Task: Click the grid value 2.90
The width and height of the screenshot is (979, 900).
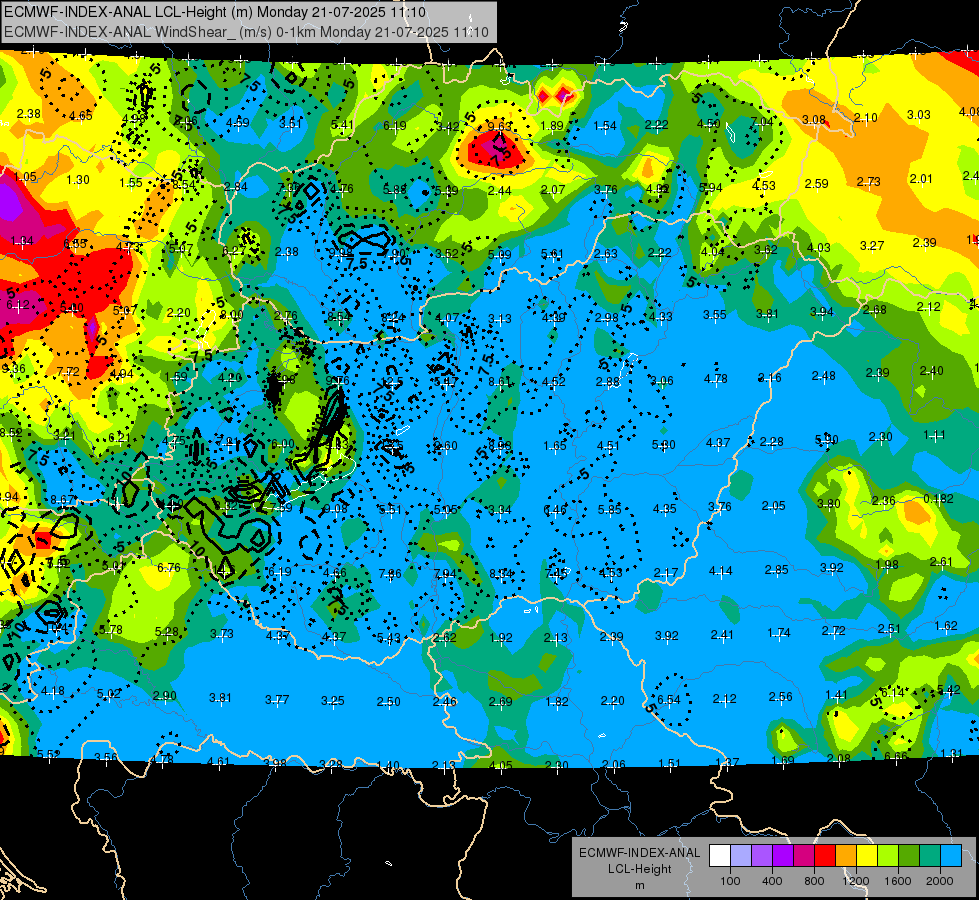Action: (x=164, y=696)
